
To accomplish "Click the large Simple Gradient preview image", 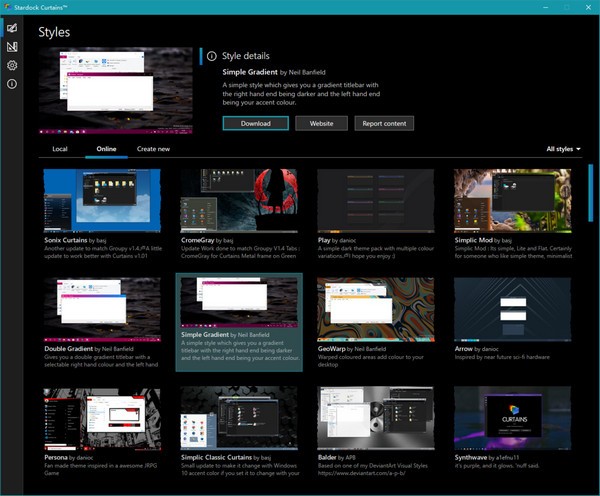I will 118,90.
